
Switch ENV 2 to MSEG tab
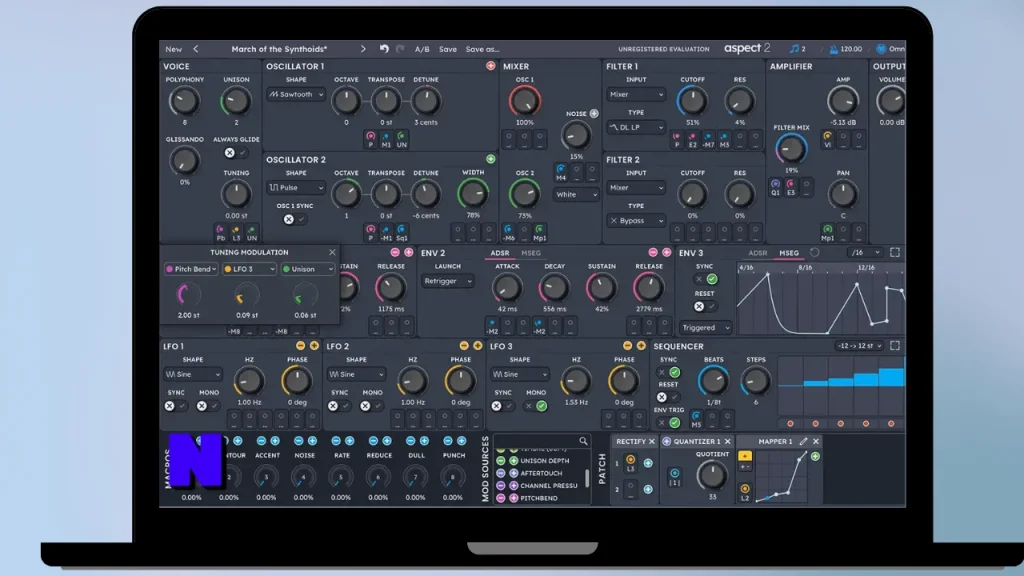click(531, 253)
